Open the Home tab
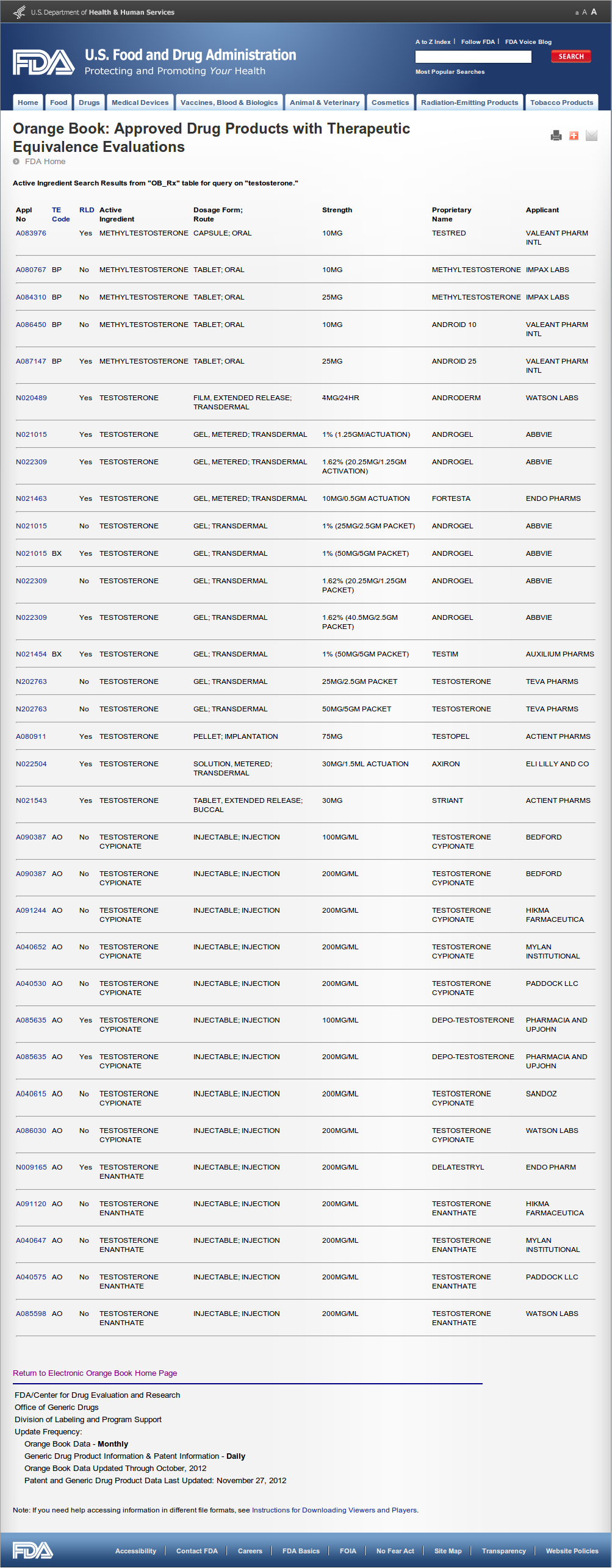The image size is (612, 1568). point(28,102)
